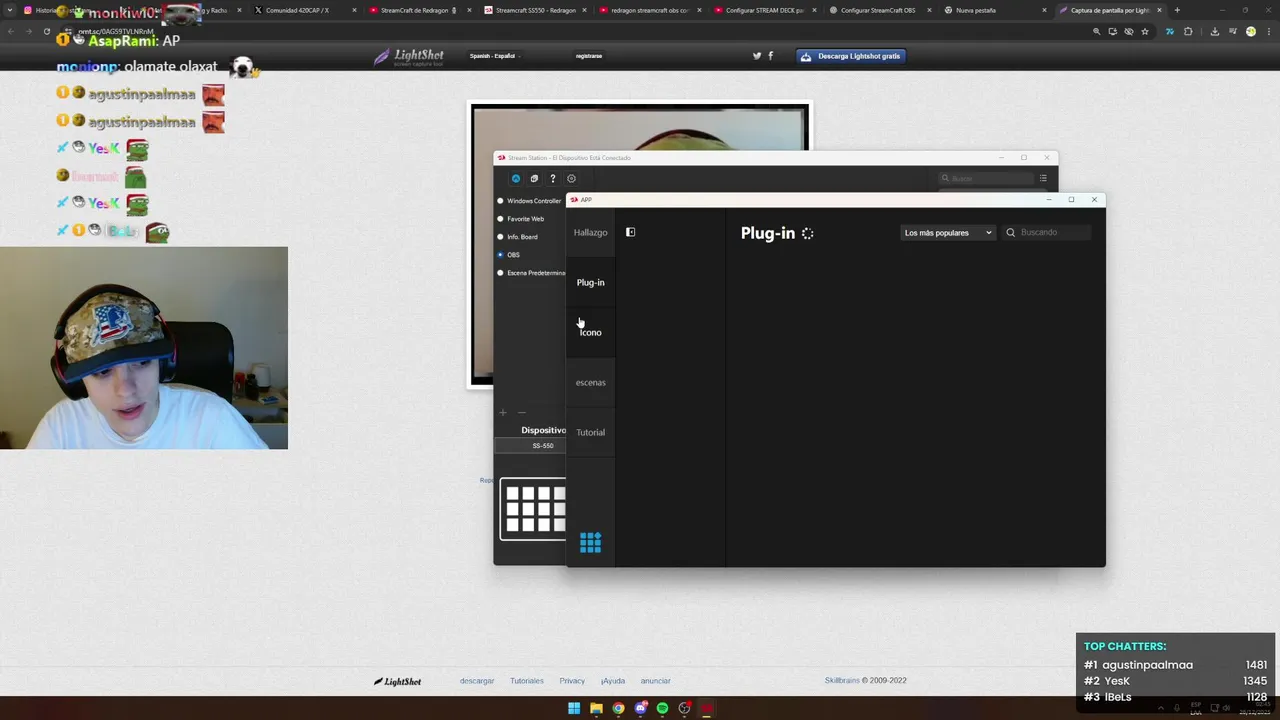The image size is (1280, 720).
Task: Switch to 'Comunidad 420CAP / X' browser tab
Action: 304,10
